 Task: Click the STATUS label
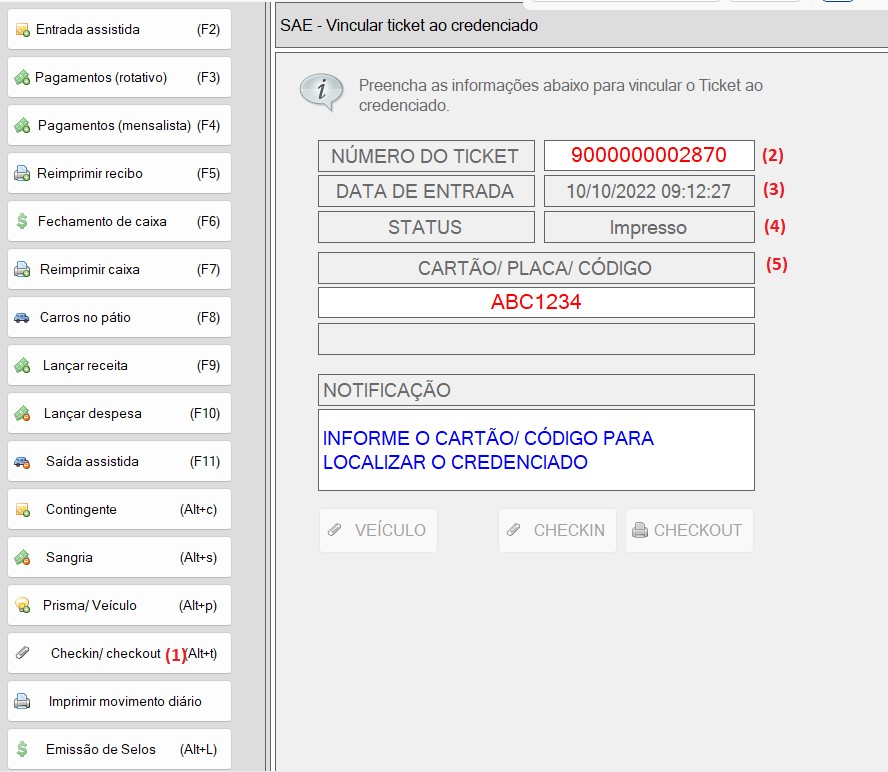426,227
